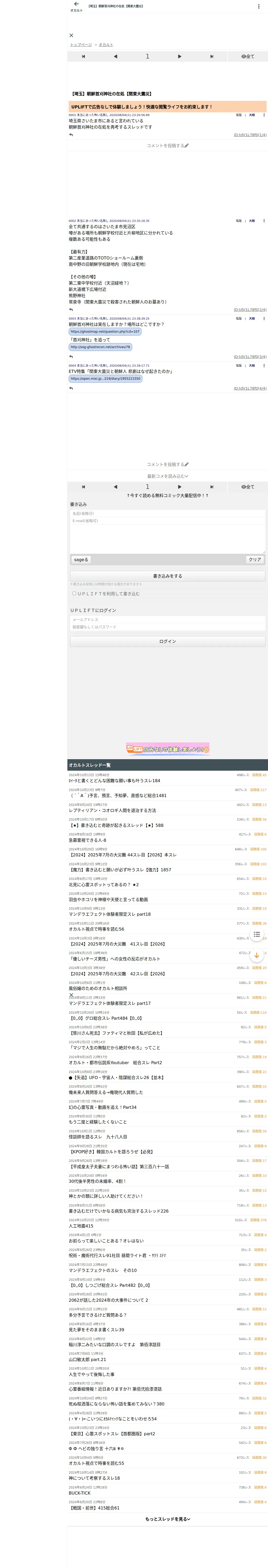Show all posts with top 全て button

248,57
